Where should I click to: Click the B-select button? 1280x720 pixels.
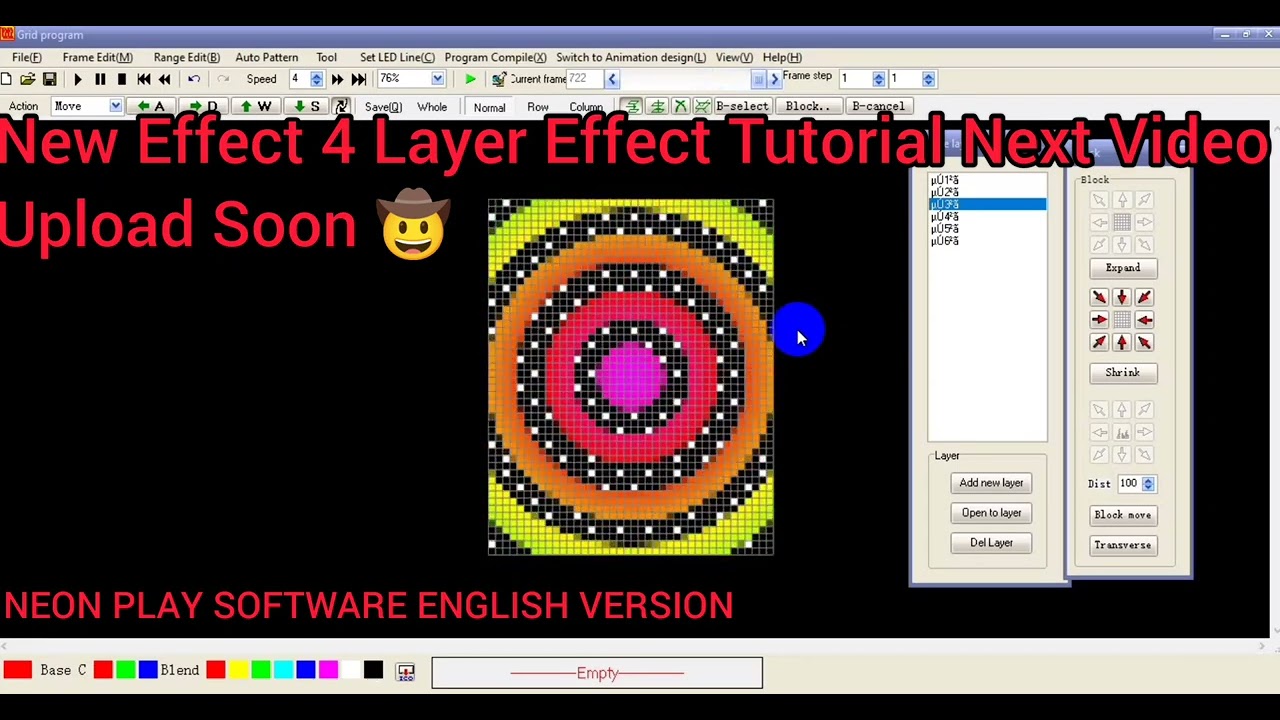pyautogui.click(x=741, y=106)
